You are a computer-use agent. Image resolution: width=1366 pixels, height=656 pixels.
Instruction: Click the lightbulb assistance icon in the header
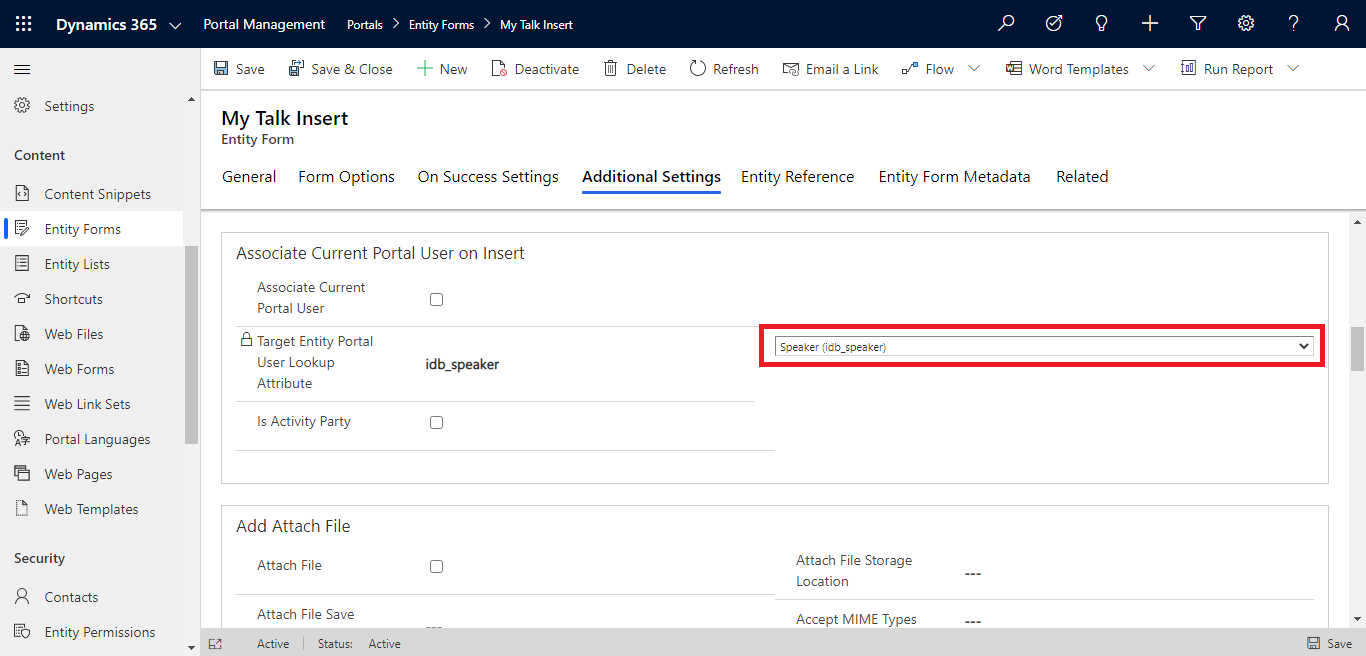coord(1101,23)
